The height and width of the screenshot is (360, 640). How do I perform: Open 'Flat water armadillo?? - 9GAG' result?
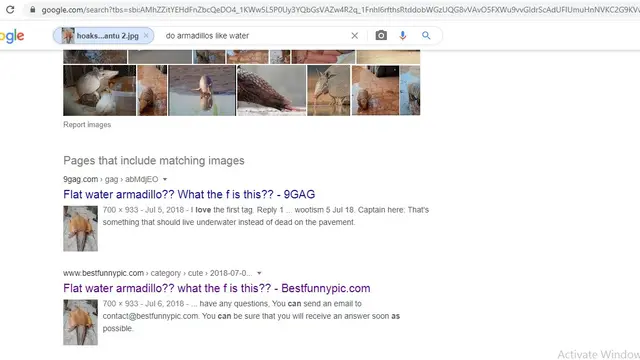(189, 194)
